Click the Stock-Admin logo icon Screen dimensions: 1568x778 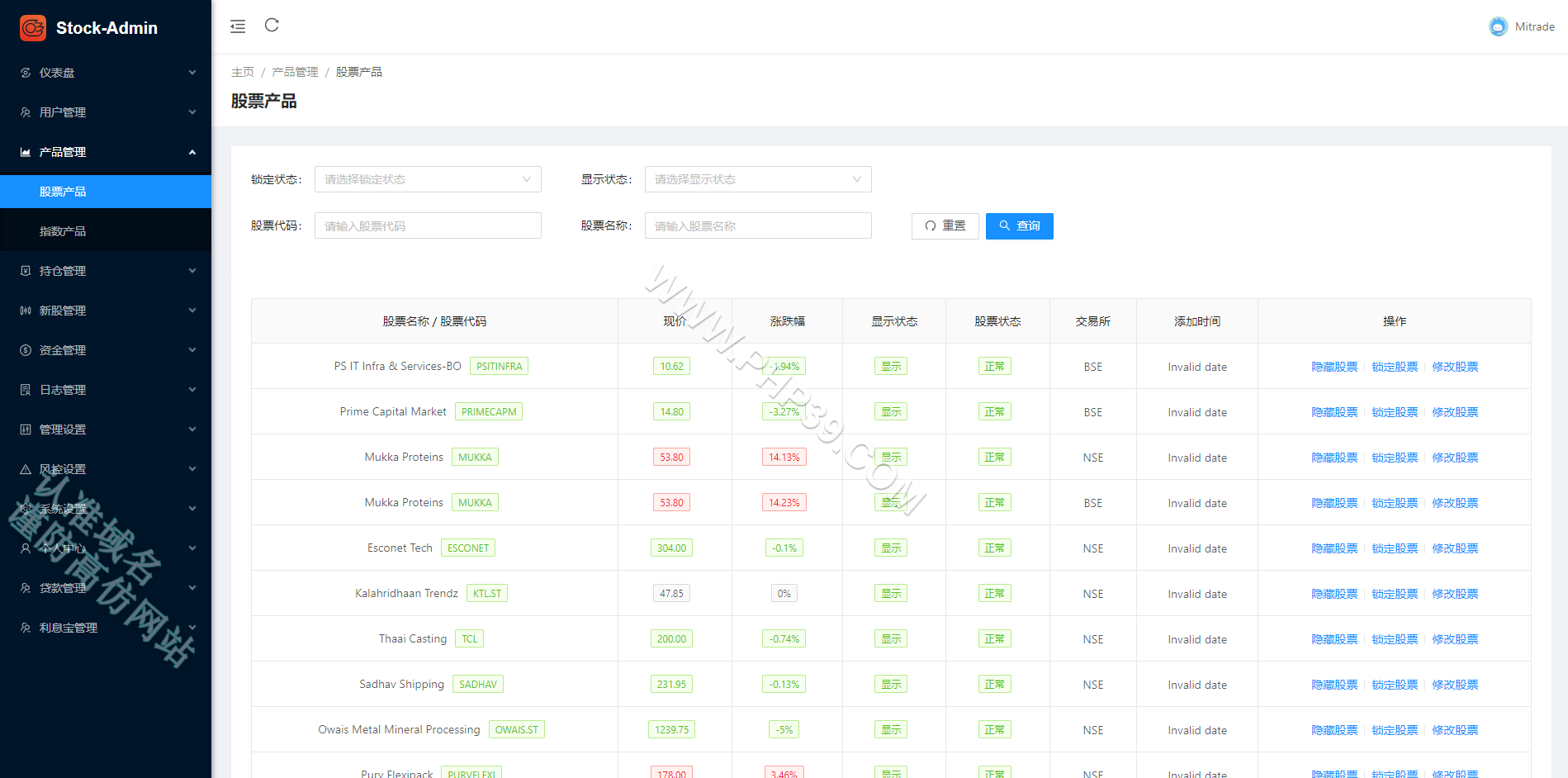(x=33, y=28)
